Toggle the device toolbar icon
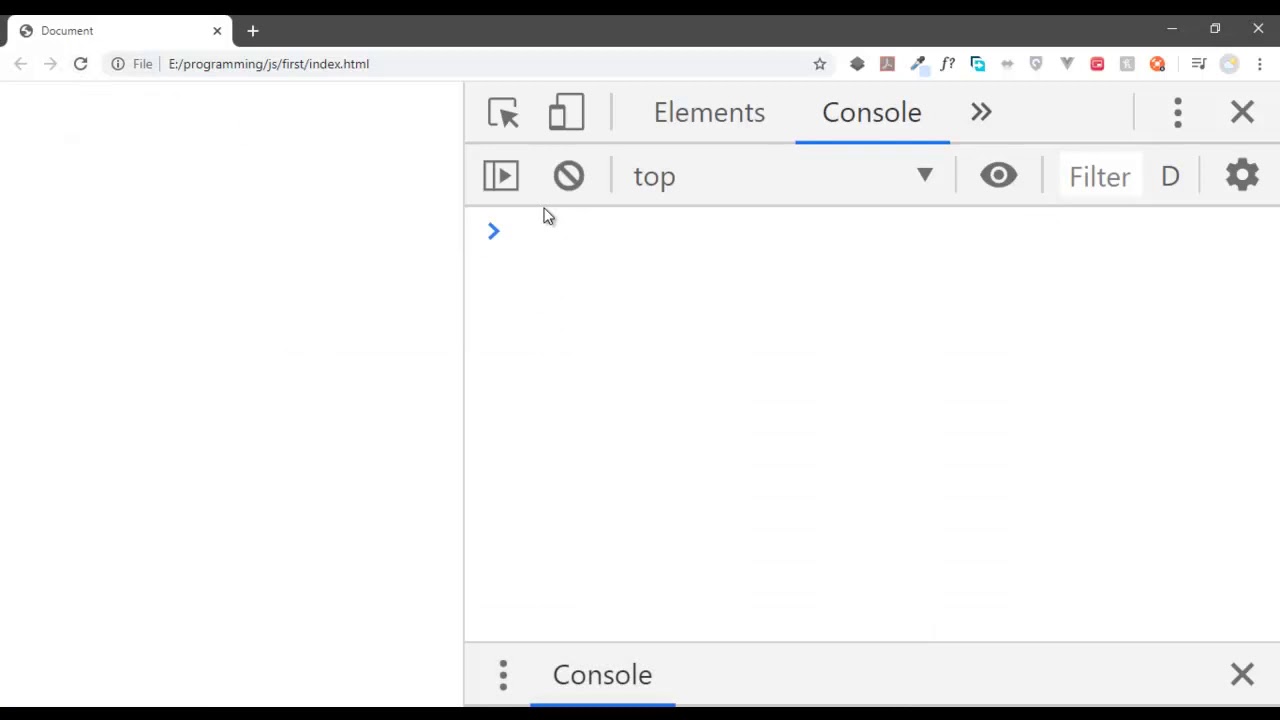This screenshot has height=720, width=1280. (566, 112)
